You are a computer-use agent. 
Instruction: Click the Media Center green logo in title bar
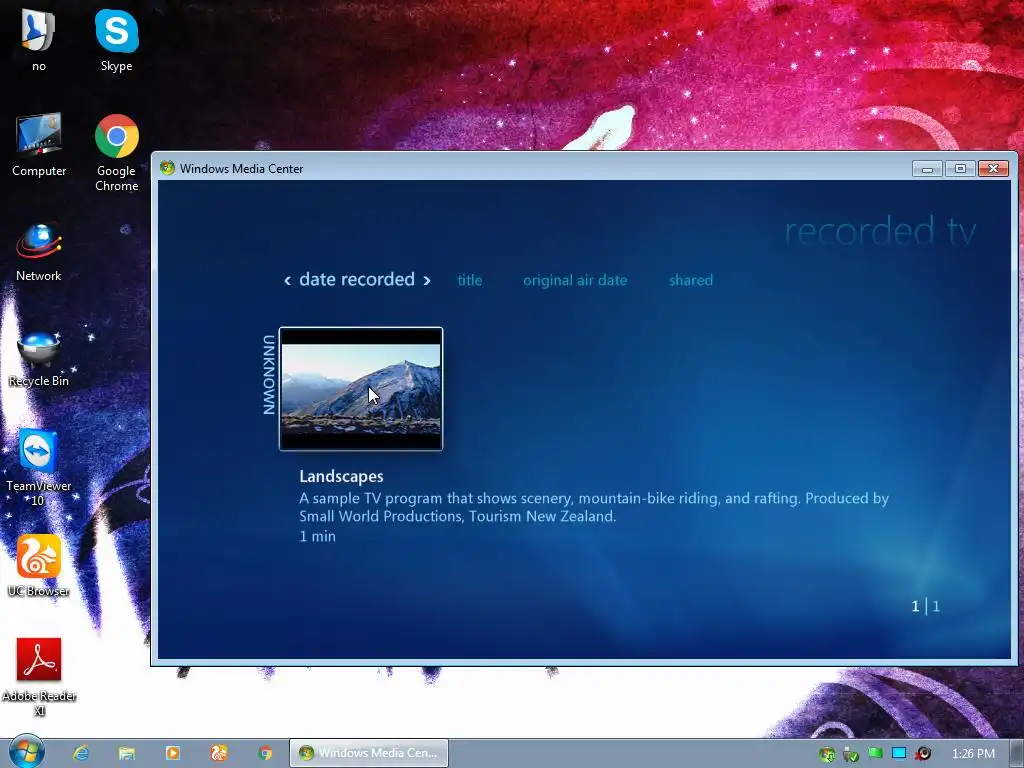coord(167,168)
